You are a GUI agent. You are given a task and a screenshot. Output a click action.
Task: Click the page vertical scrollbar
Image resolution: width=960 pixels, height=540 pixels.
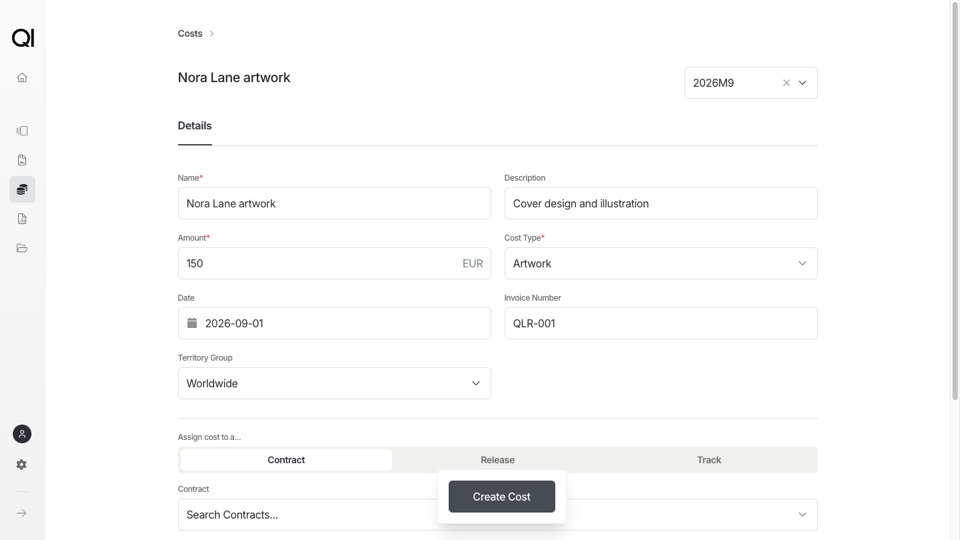point(955,202)
